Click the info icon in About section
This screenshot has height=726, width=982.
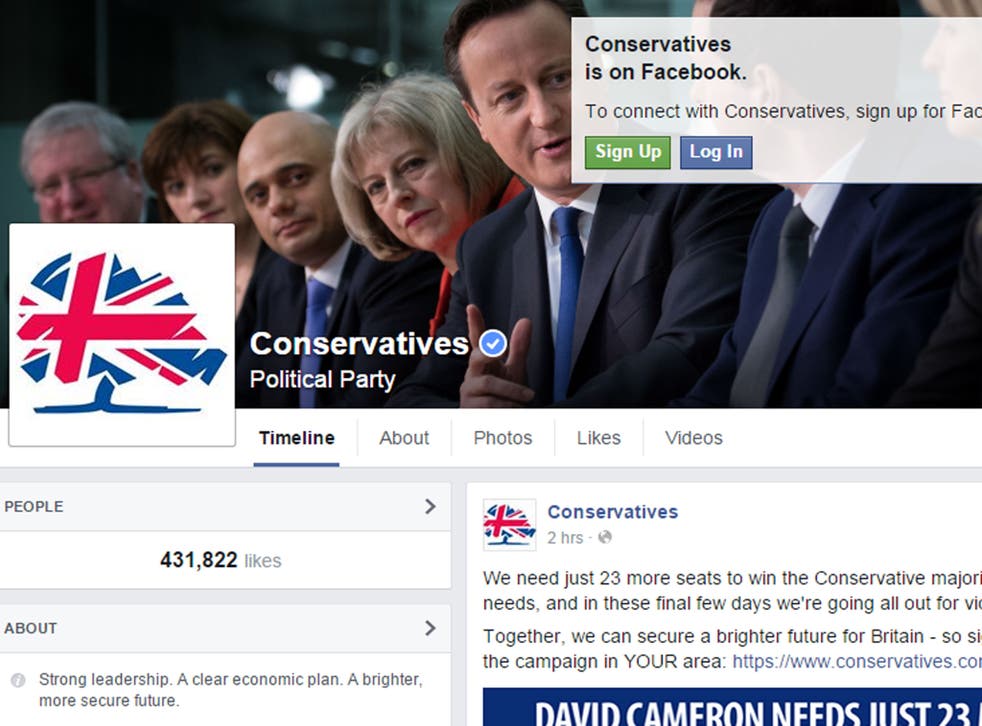point(18,680)
